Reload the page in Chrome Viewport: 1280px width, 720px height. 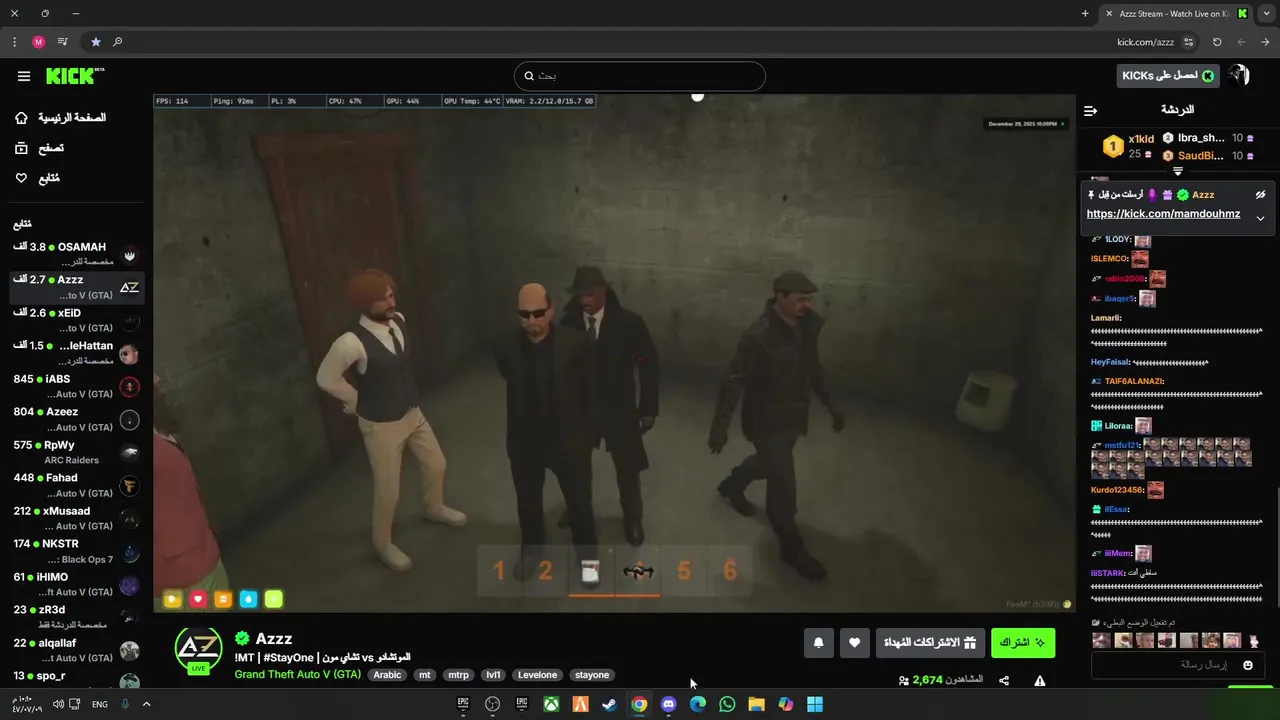click(1217, 42)
